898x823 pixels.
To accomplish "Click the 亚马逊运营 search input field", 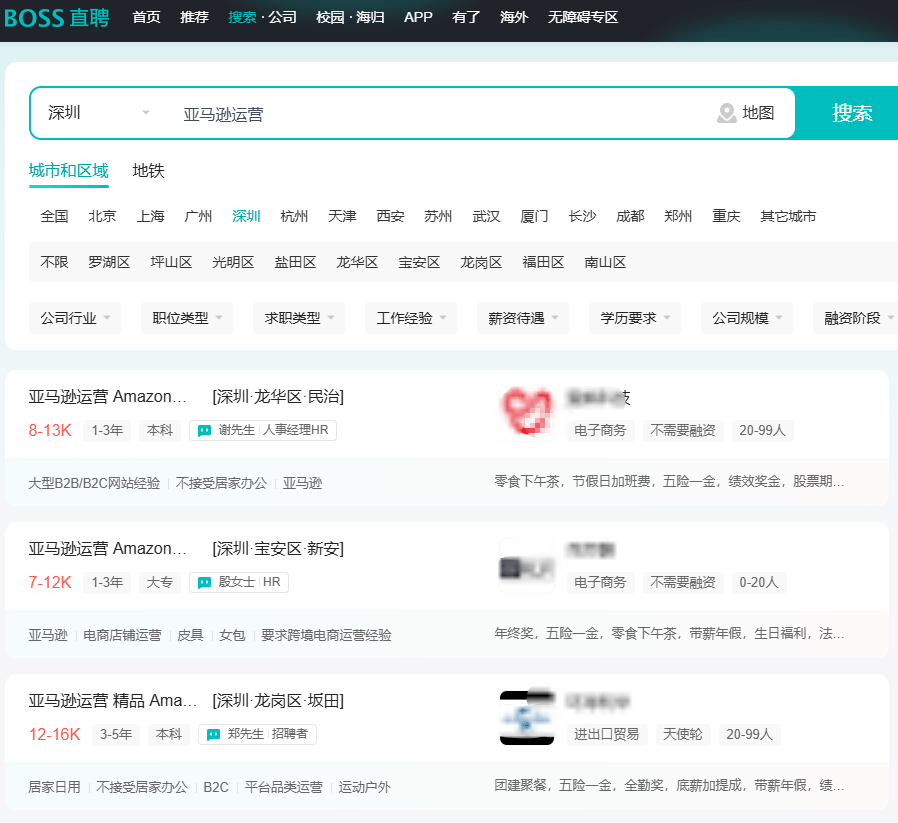I will tap(441, 114).
